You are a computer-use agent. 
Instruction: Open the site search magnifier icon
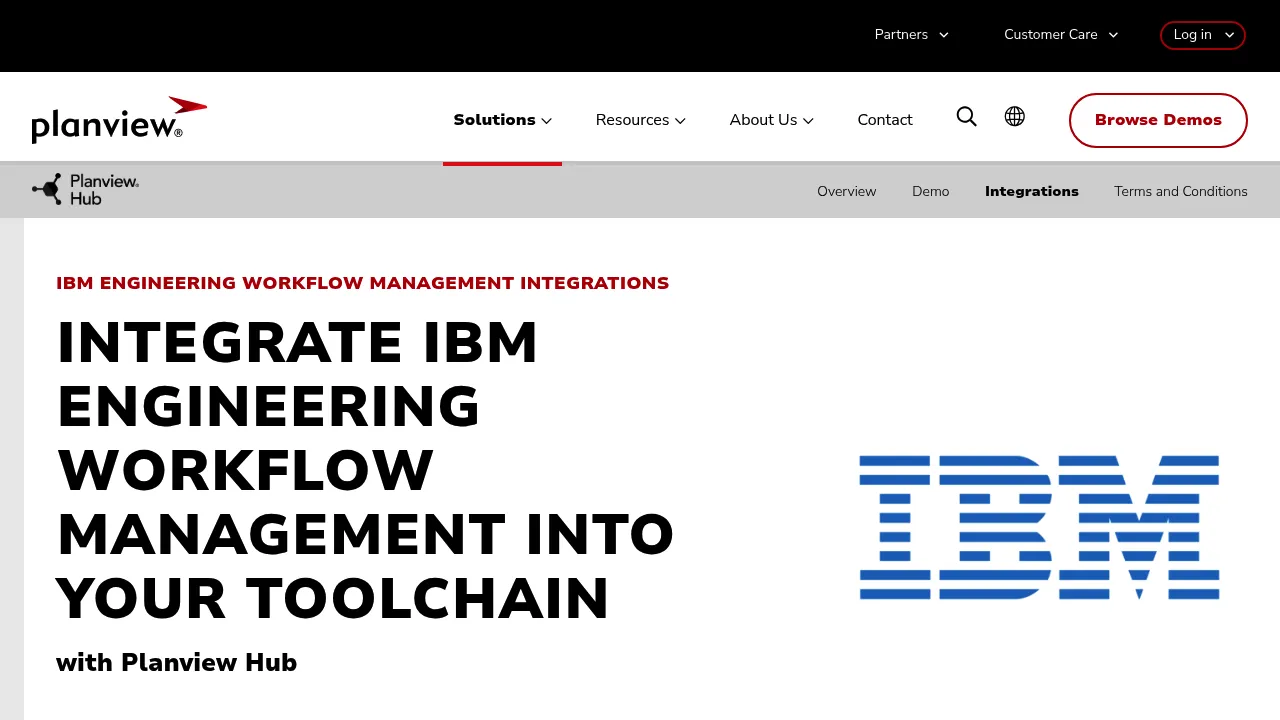966,117
